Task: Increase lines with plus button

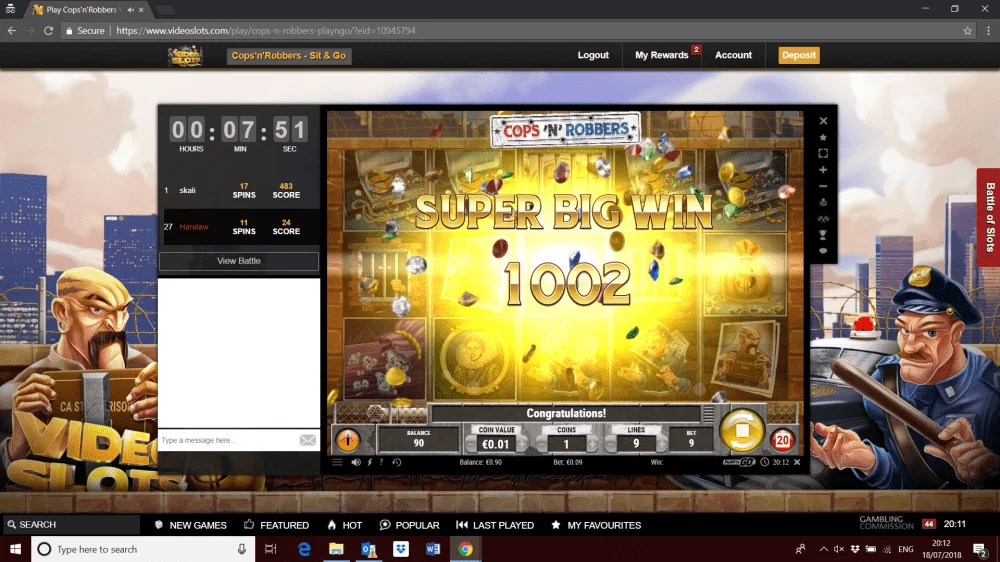Action: [x=661, y=443]
